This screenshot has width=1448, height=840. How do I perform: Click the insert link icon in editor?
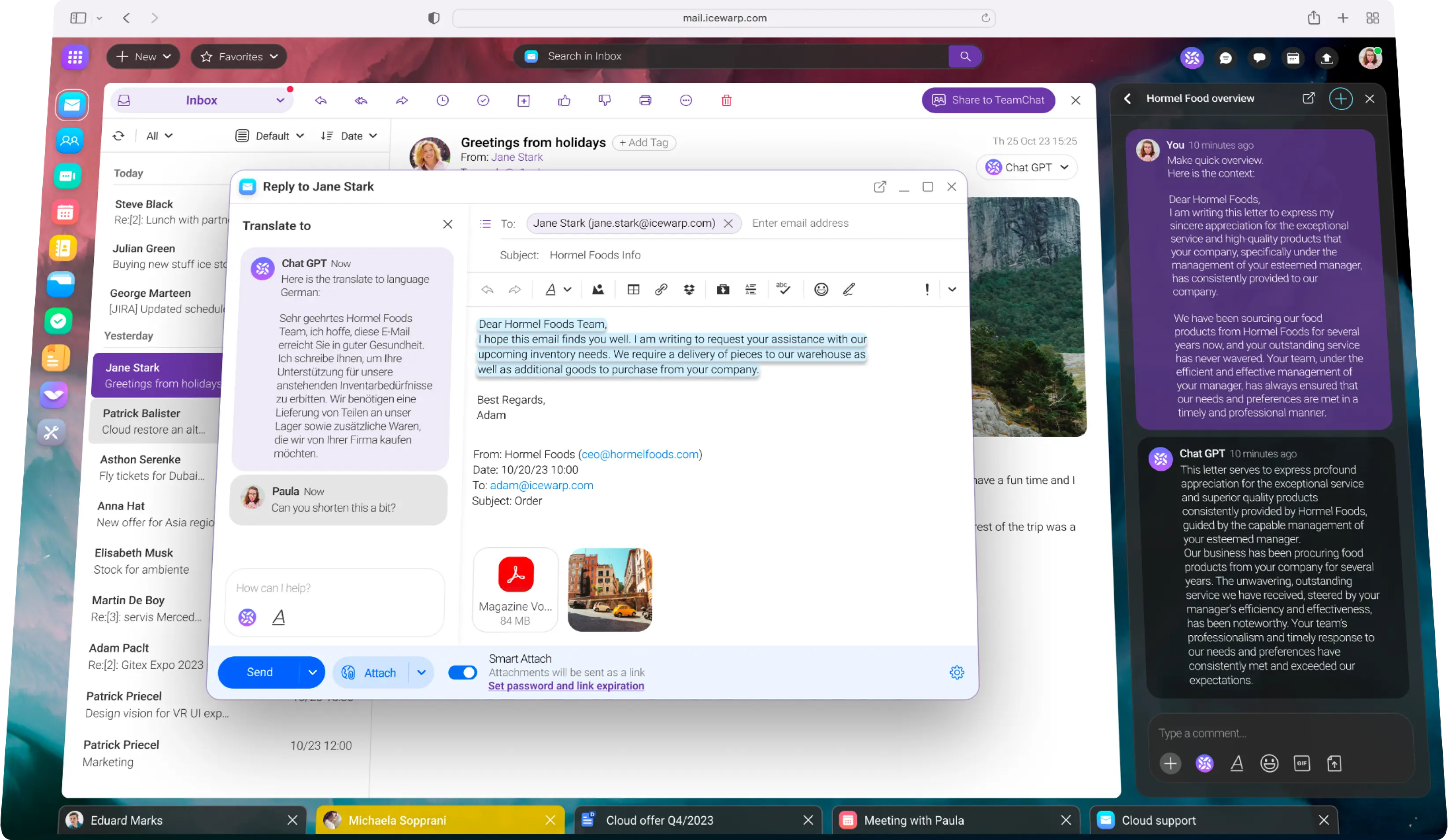click(661, 290)
